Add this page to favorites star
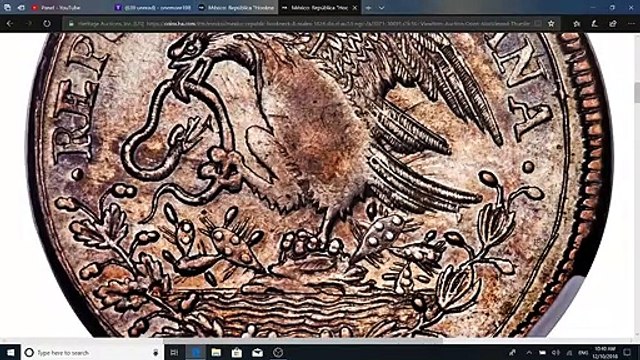Screen dimensions: 640x360 click(x=551, y=24)
